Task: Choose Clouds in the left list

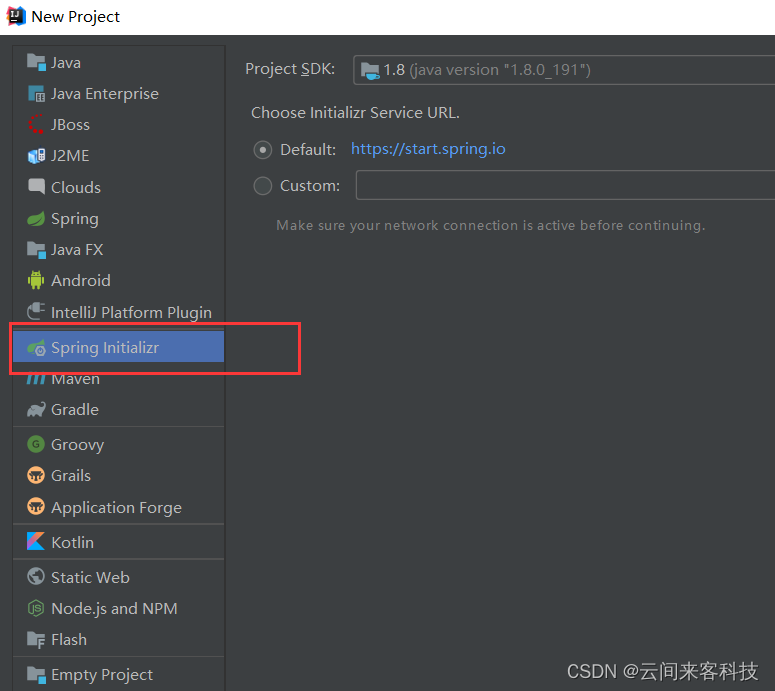Action: click(x=76, y=187)
